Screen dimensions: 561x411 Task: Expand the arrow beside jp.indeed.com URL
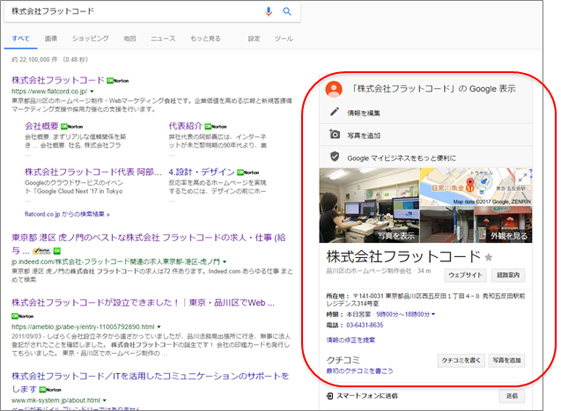(224, 262)
